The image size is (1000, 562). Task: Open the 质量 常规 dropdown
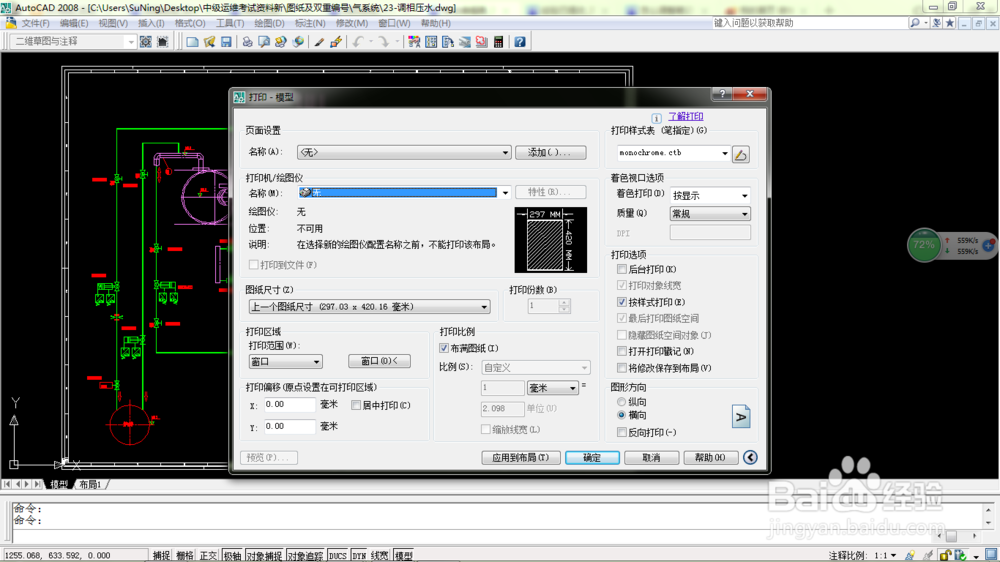pos(710,214)
